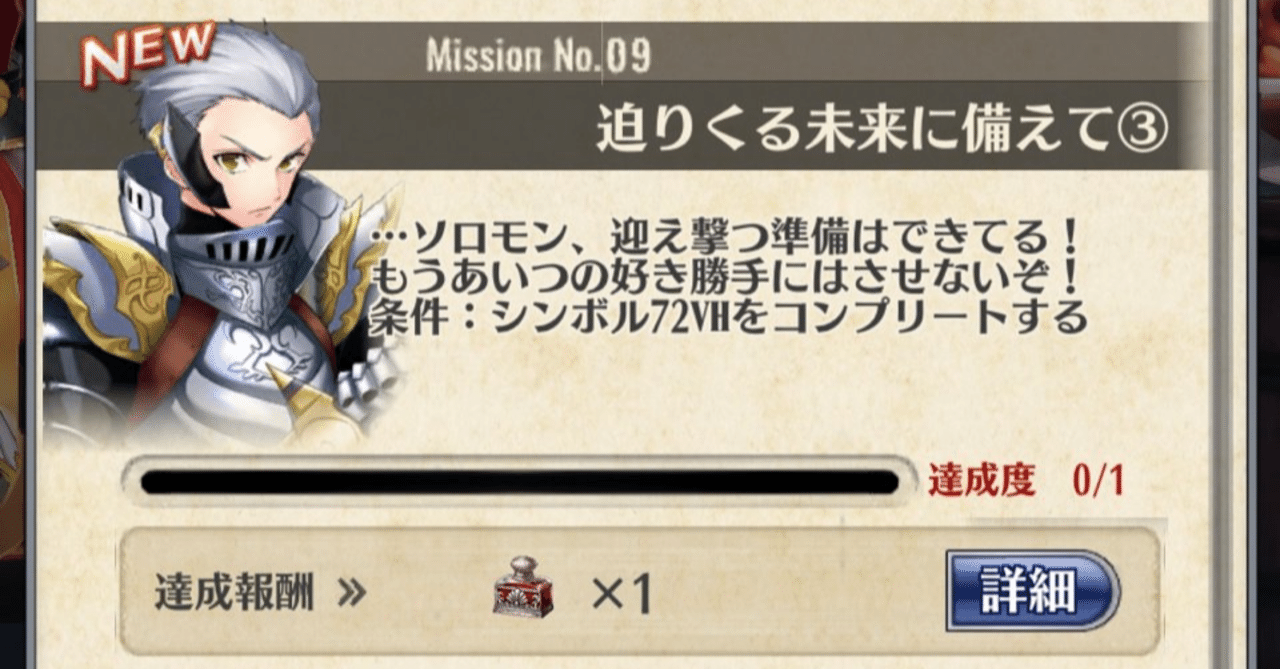Screen dimensions: 1280x669
Task: Click the 達成報酬 reward label
Action: (234, 594)
